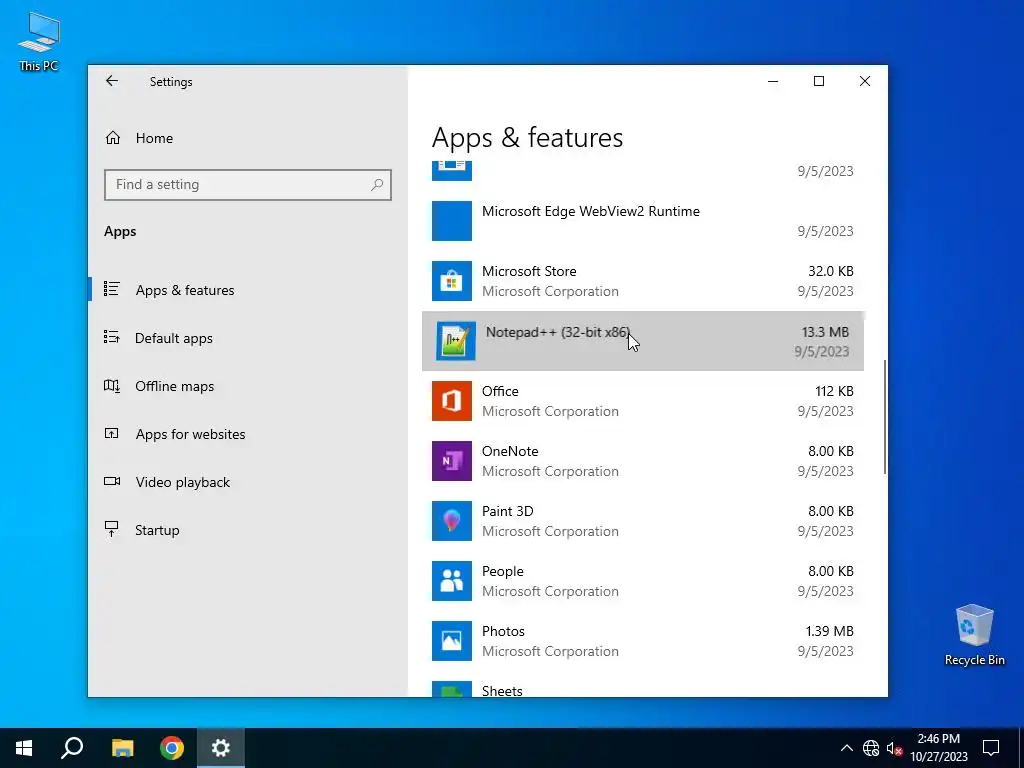This screenshot has height=768, width=1024.
Task: Launch Google Chrome from the taskbar
Action: point(172,748)
